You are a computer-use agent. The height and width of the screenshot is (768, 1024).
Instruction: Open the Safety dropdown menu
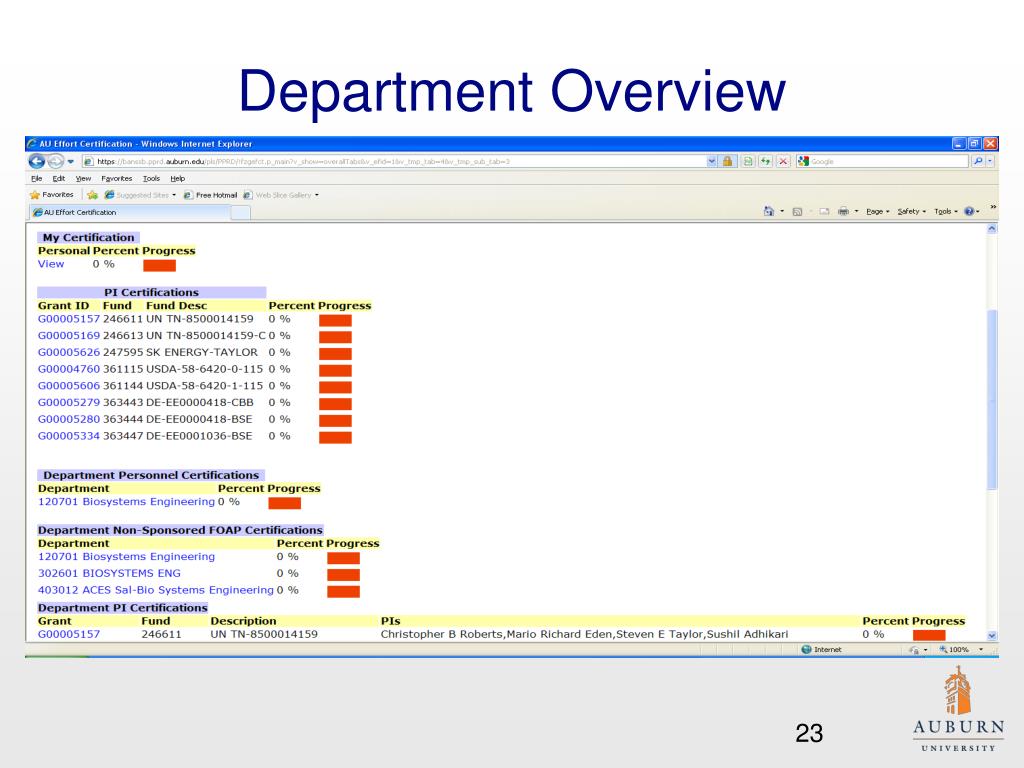pyautogui.click(x=911, y=211)
